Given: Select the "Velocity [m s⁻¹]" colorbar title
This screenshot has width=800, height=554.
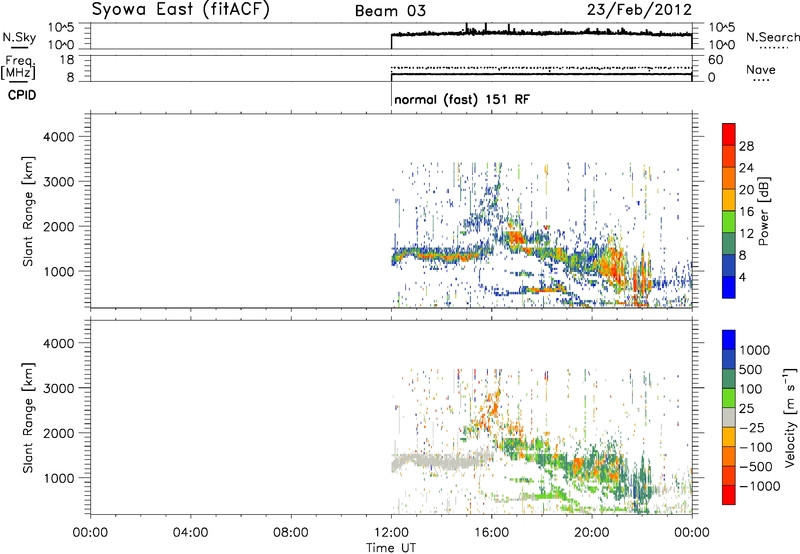Looking at the screenshot, I should [790, 418].
